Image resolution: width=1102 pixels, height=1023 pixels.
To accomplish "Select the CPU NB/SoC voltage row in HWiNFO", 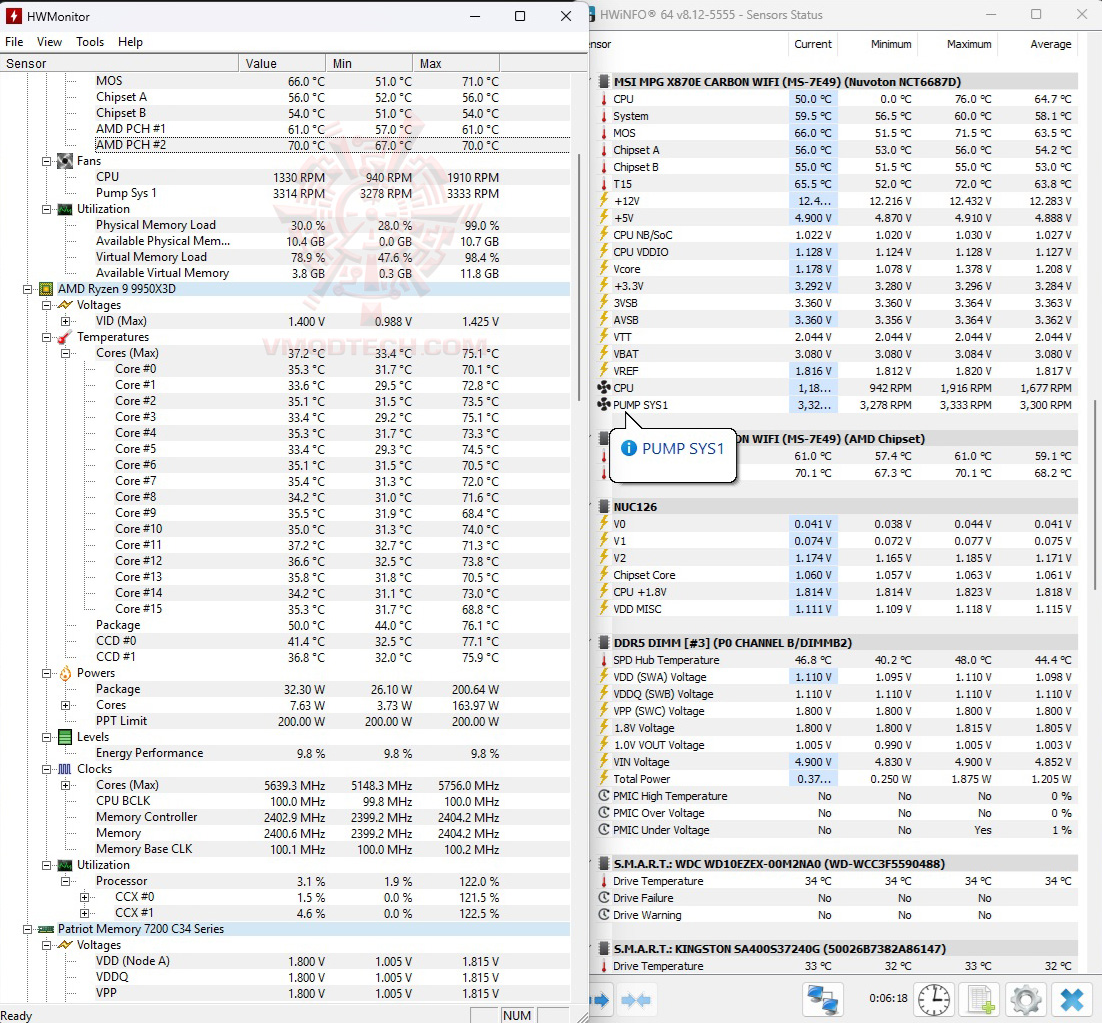I will pos(836,235).
